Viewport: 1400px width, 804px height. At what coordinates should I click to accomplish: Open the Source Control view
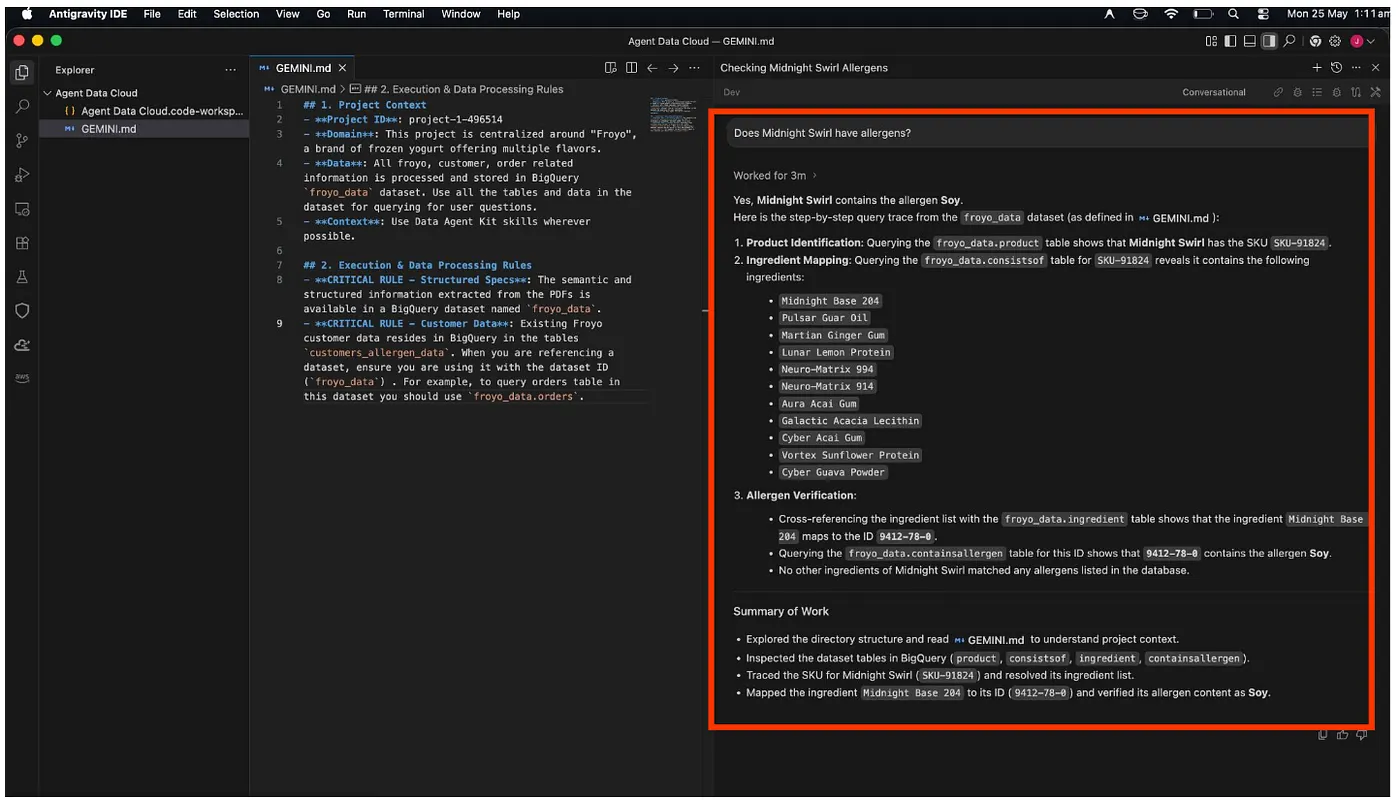point(22,141)
